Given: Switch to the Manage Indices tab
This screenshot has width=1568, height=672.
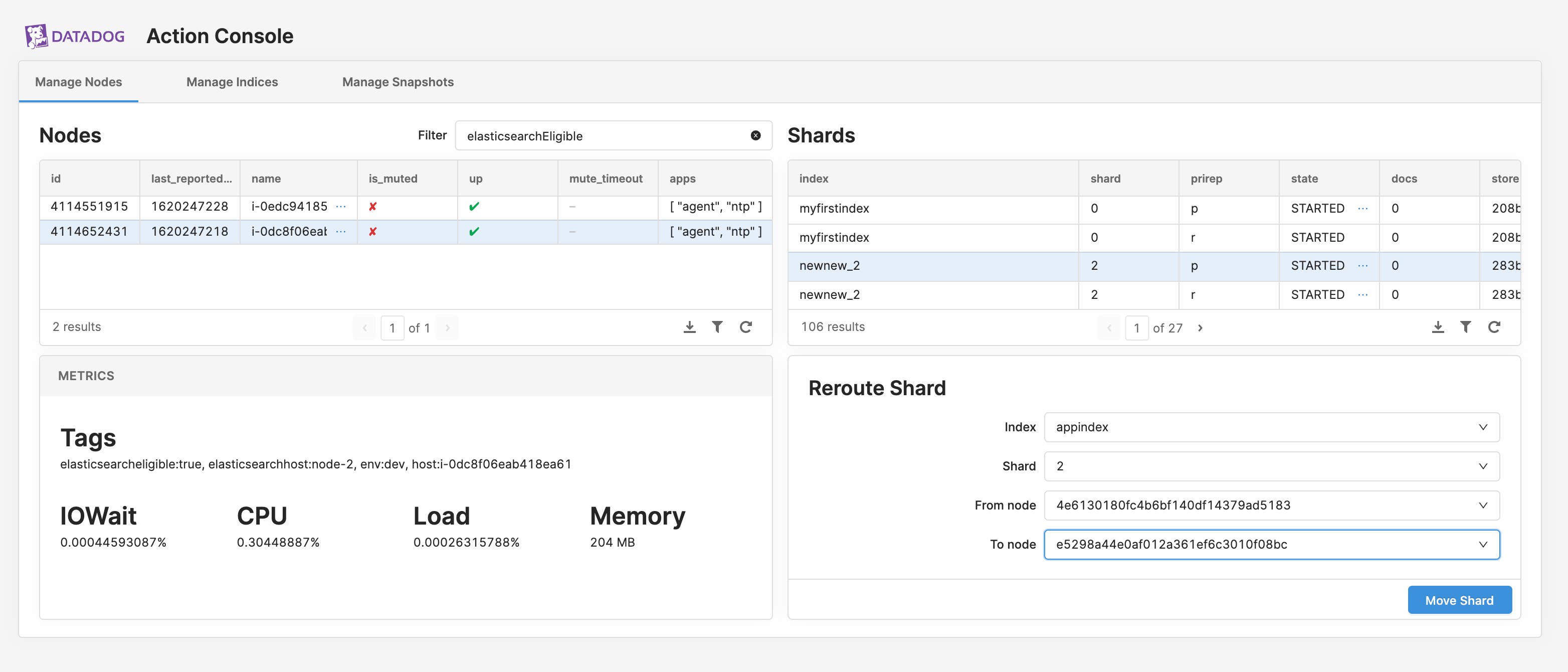Looking at the screenshot, I should 232,82.
